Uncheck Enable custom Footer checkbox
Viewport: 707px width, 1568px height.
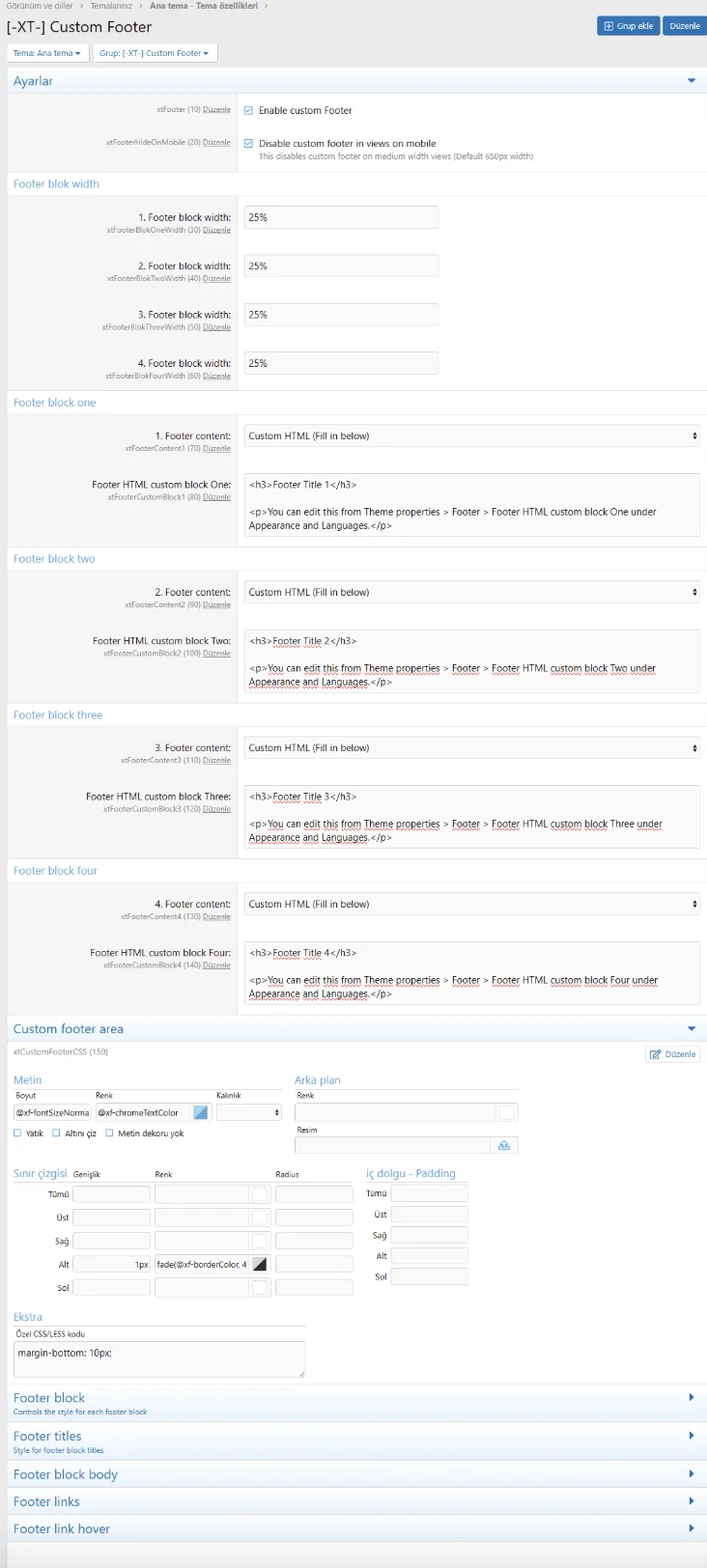[x=248, y=111]
